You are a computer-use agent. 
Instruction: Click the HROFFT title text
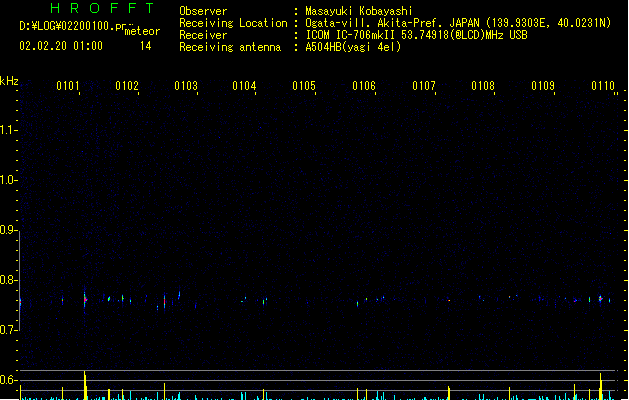coord(102,8)
